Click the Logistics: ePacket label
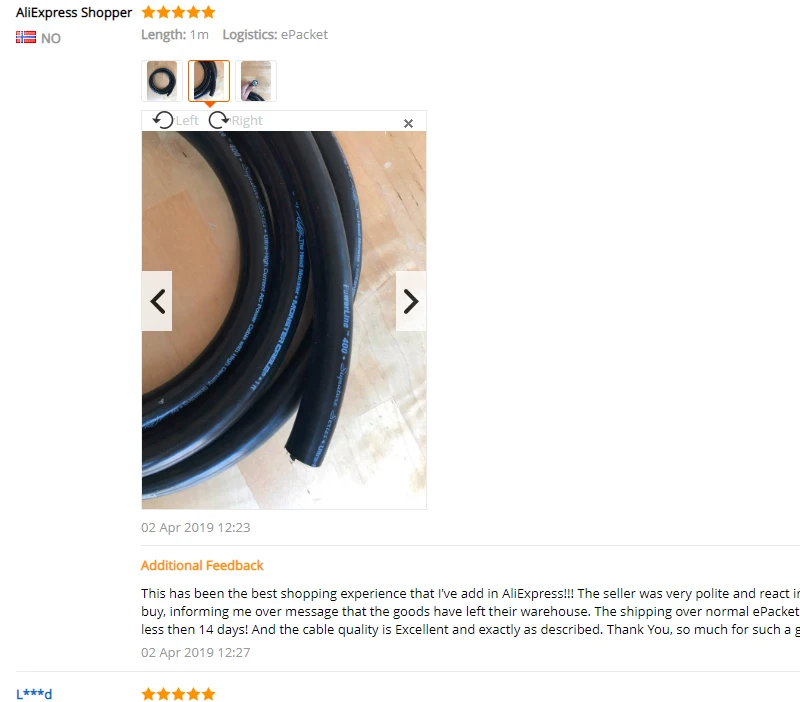800x702 pixels. (275, 35)
